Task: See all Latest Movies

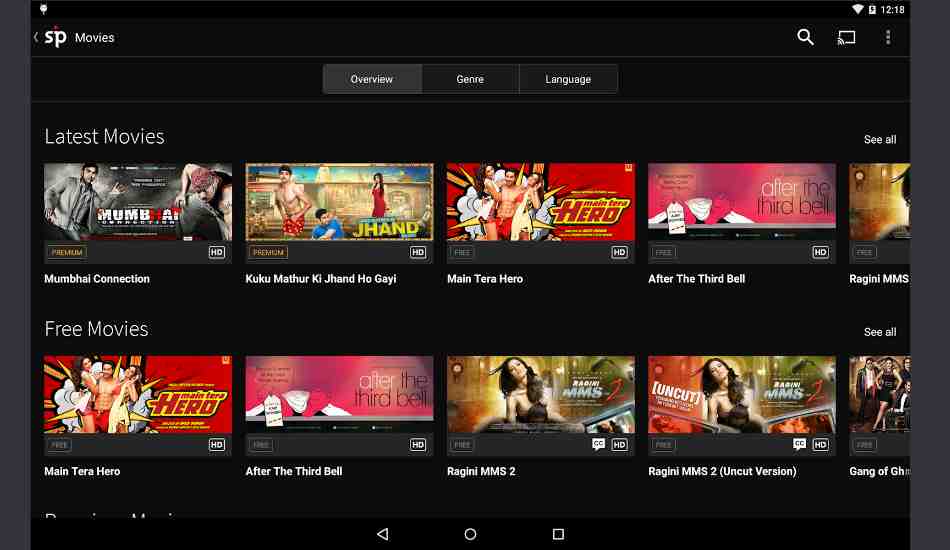Action: [880, 139]
